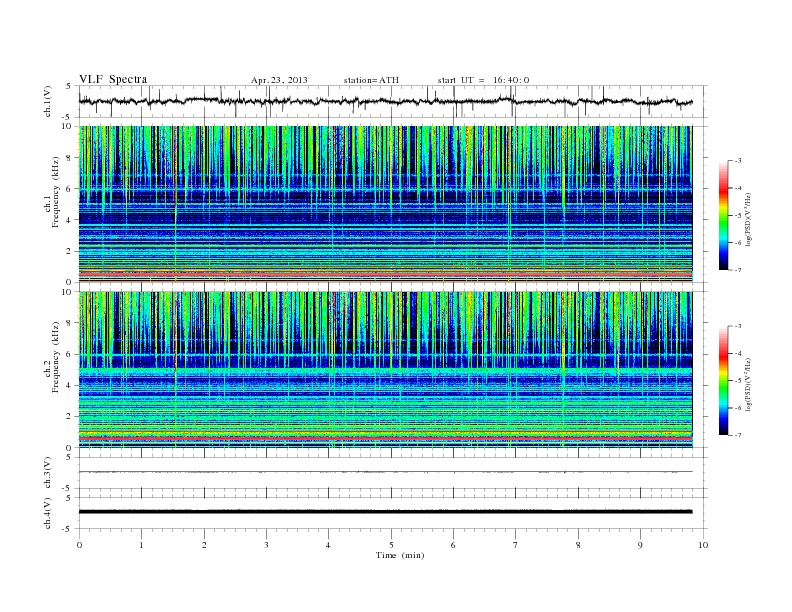
Task: Select the date text 'Apr. 23, 2013'
Action: coord(279,80)
